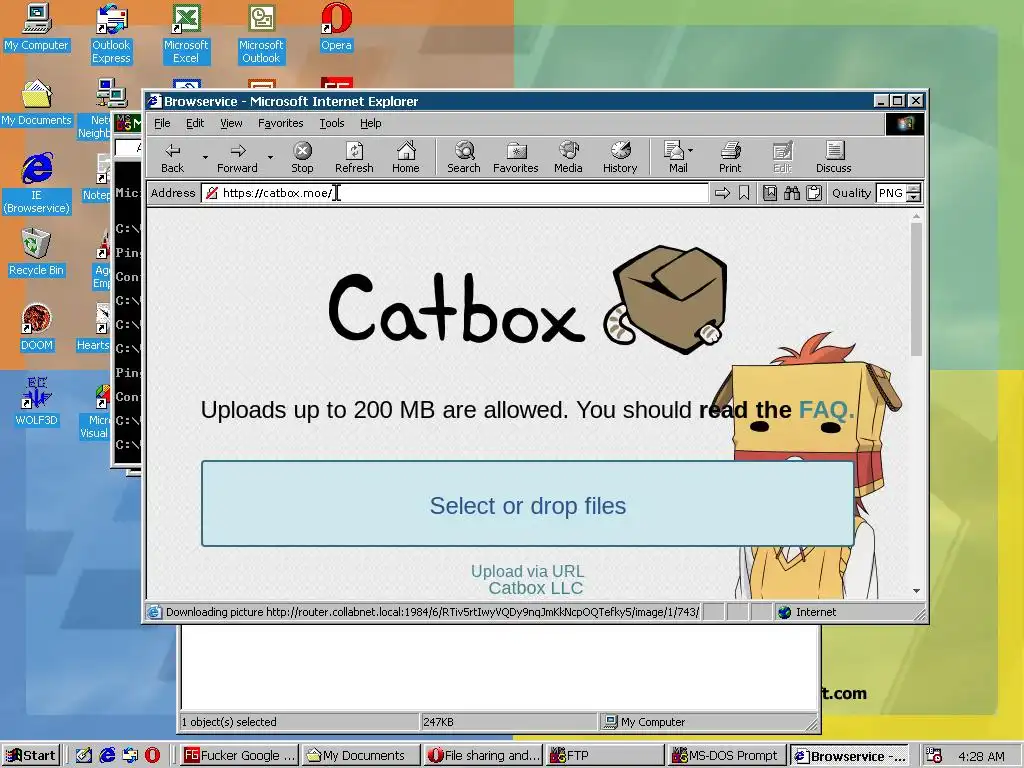
Task: Open the Catbox LLC link
Action: [536, 588]
